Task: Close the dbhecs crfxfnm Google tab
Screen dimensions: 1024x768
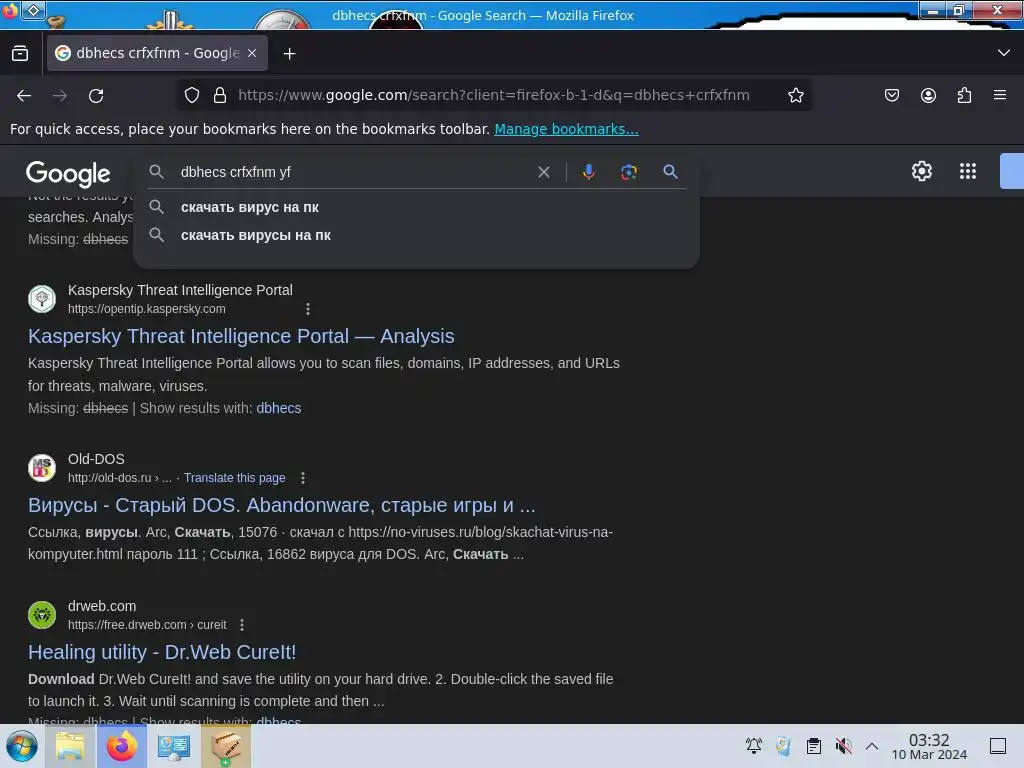Action: coord(252,53)
